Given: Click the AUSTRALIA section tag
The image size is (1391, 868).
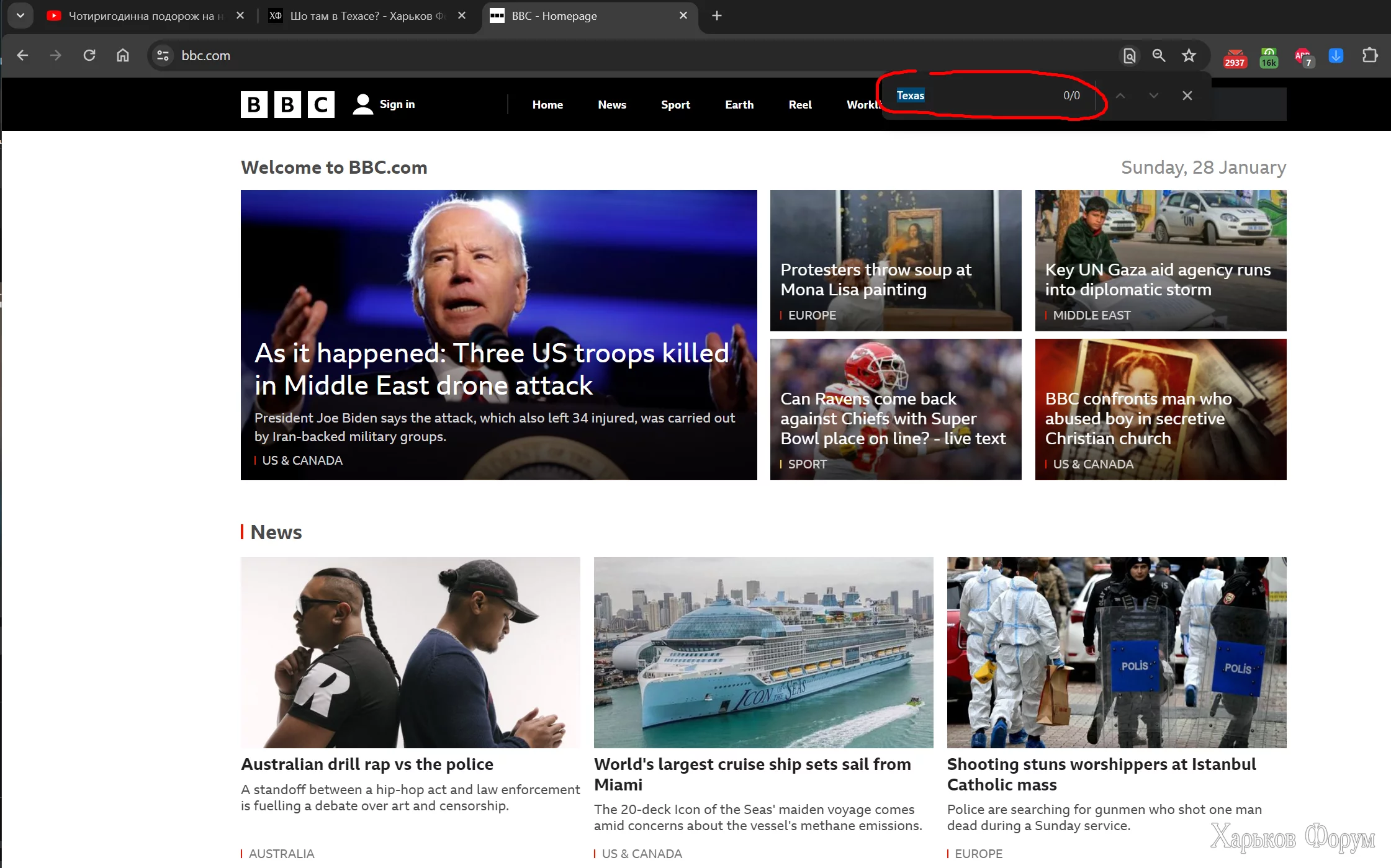Looking at the screenshot, I should (281, 854).
